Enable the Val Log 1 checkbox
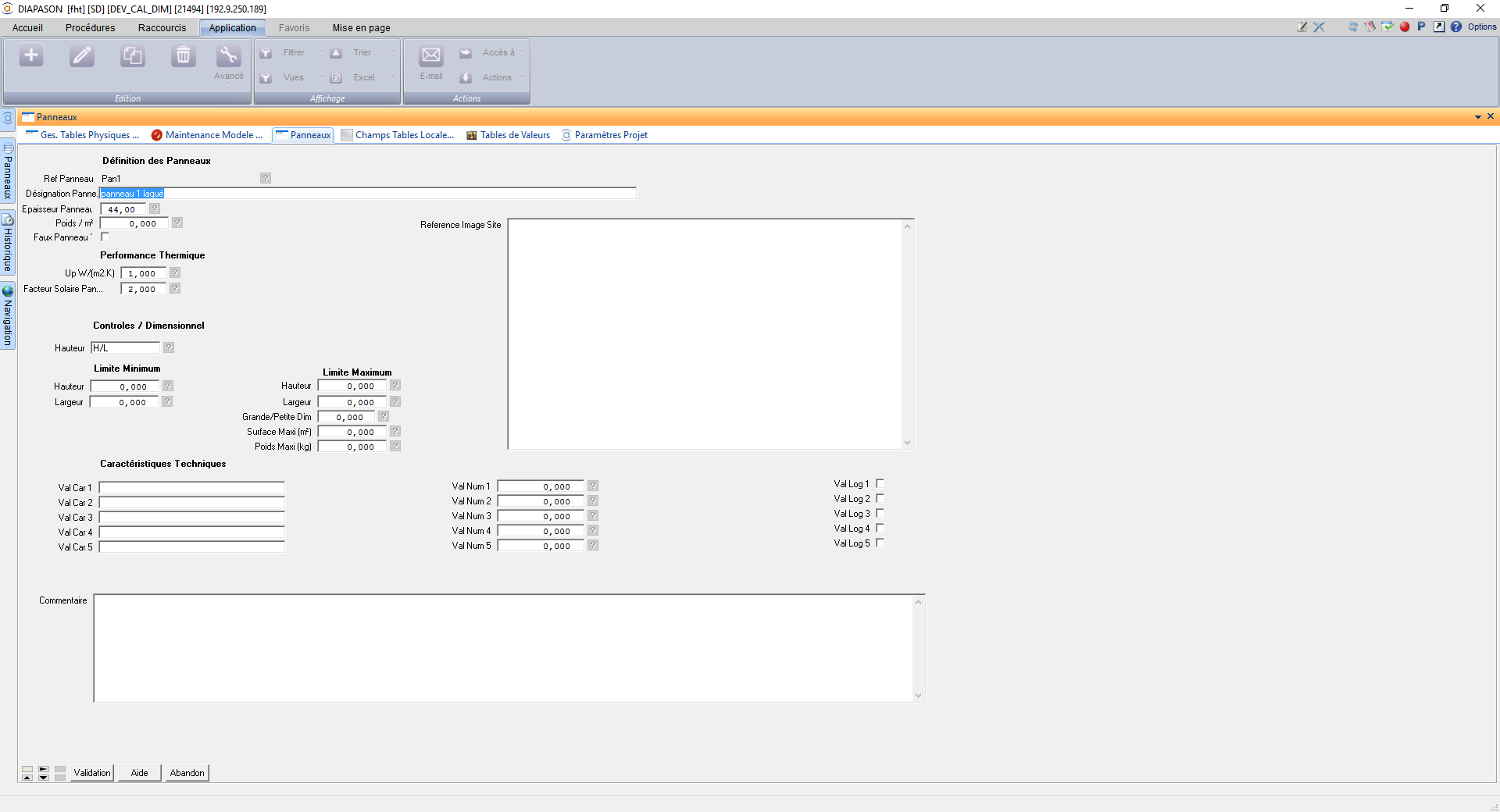 pos(880,483)
